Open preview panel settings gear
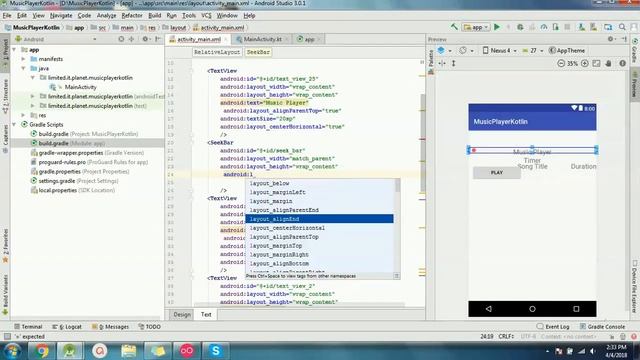 pos(611,39)
